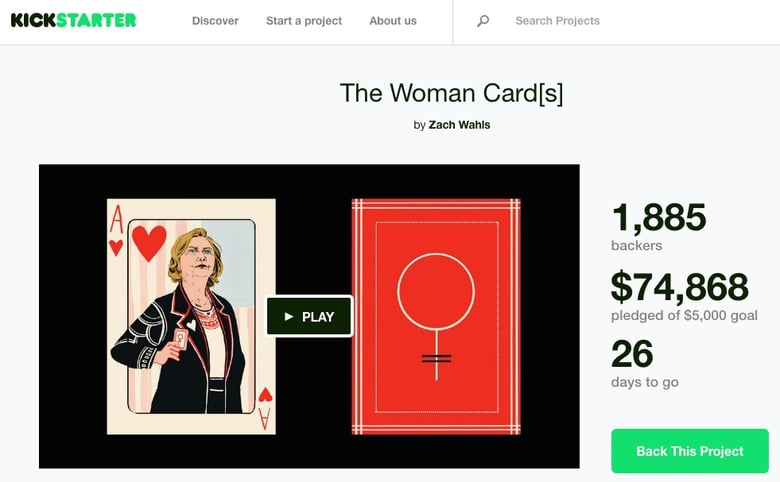Click the Ace of Hearts card illustration
Screen dimensions: 780x482
[192, 316]
